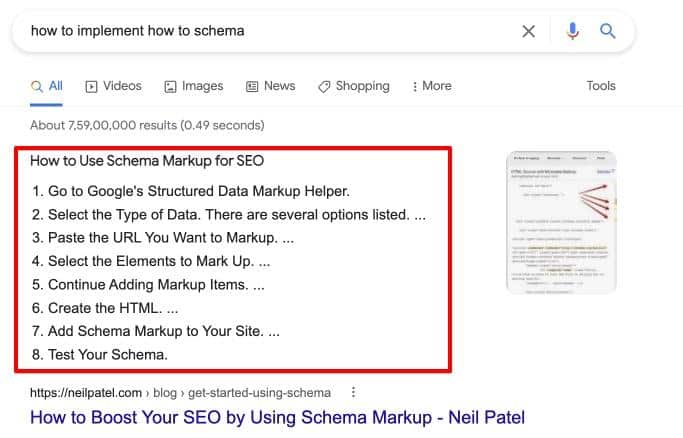Open the Neil Patel Schema Markup result link
Screen dimensions: 683x438
pyautogui.click(x=277, y=417)
